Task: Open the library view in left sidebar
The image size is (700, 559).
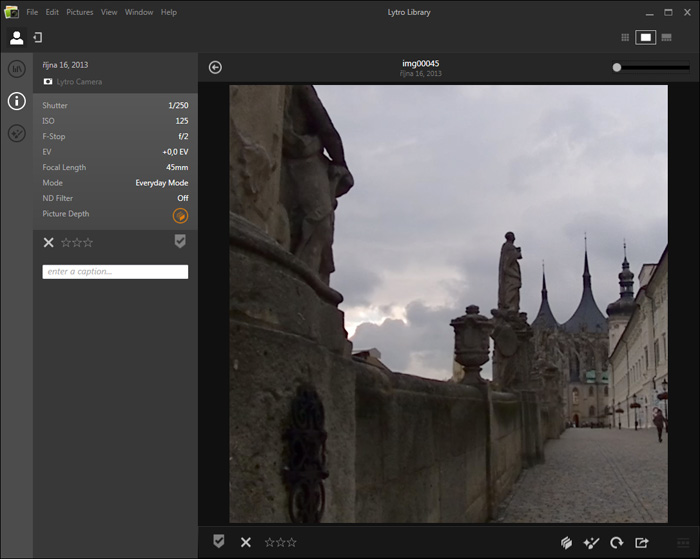Action: (16, 69)
